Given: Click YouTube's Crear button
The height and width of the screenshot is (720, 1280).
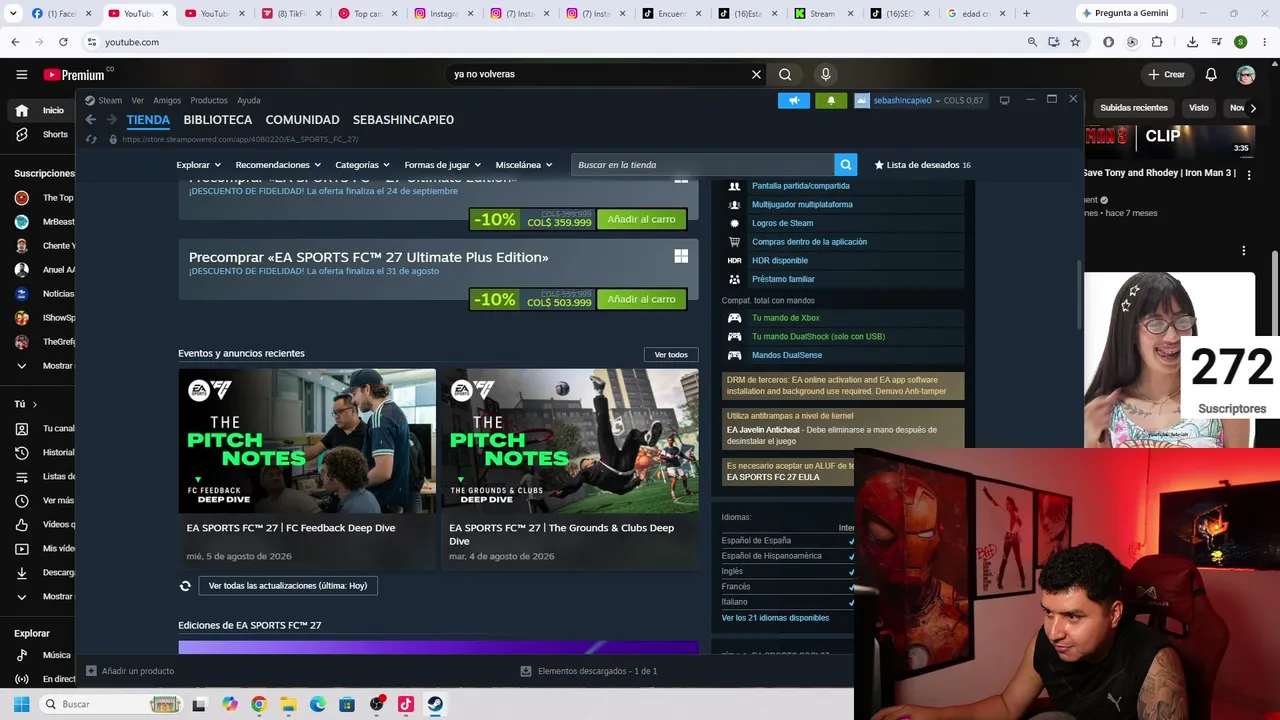Looking at the screenshot, I should point(1166,74).
